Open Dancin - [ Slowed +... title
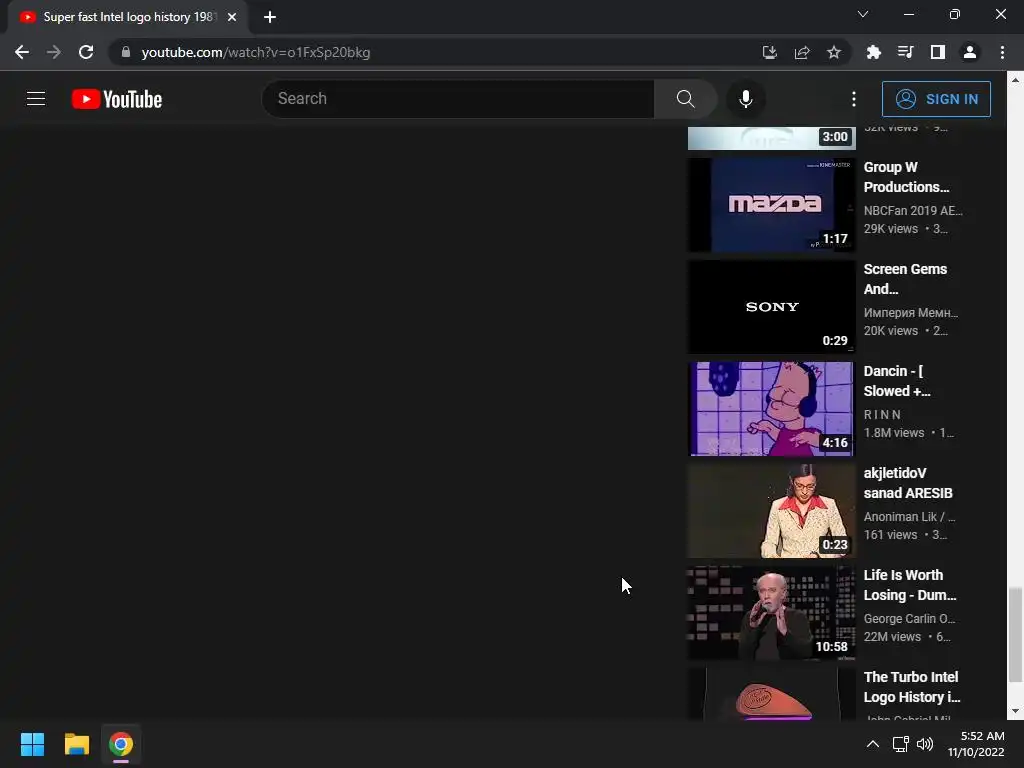 pyautogui.click(x=897, y=381)
